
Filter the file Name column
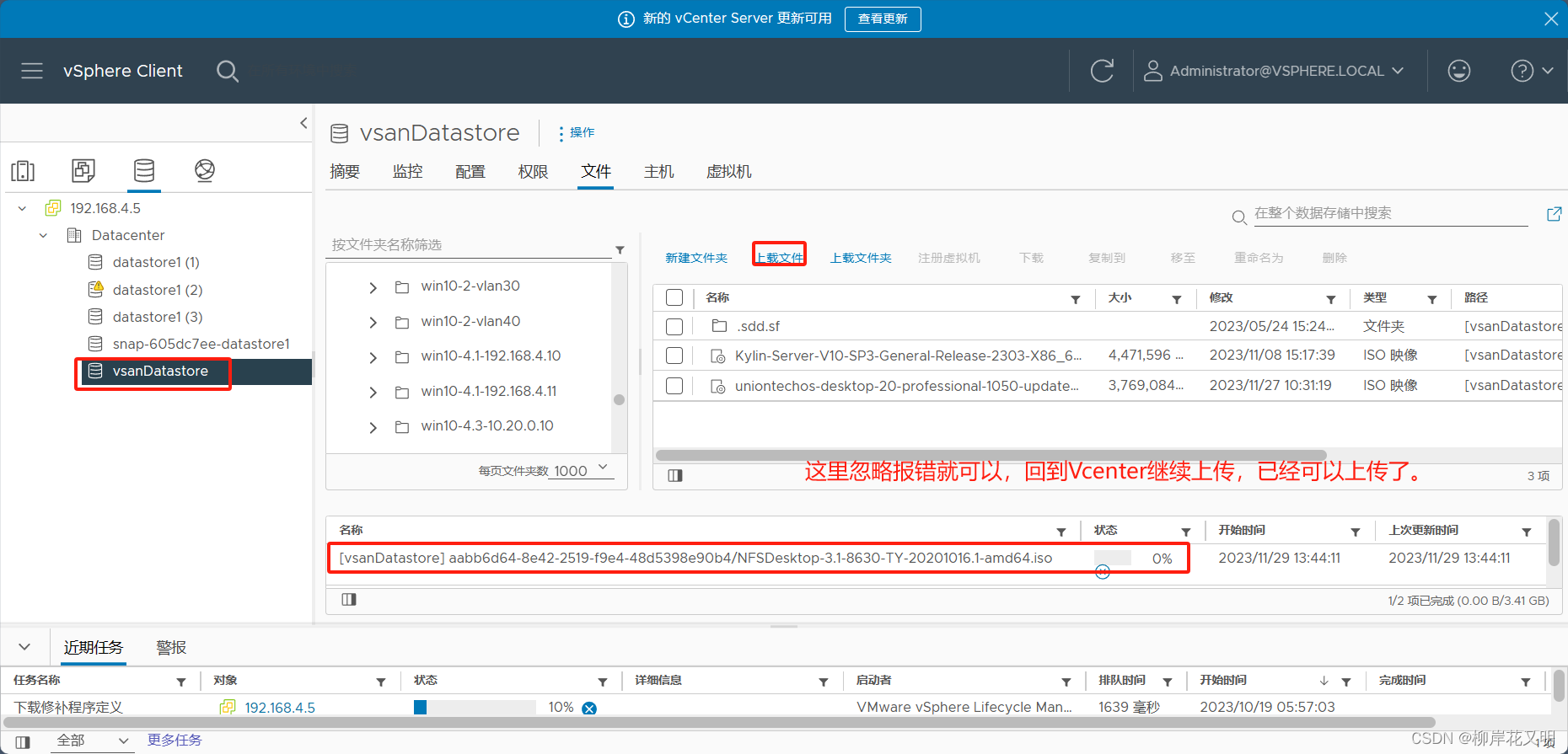(x=1076, y=299)
